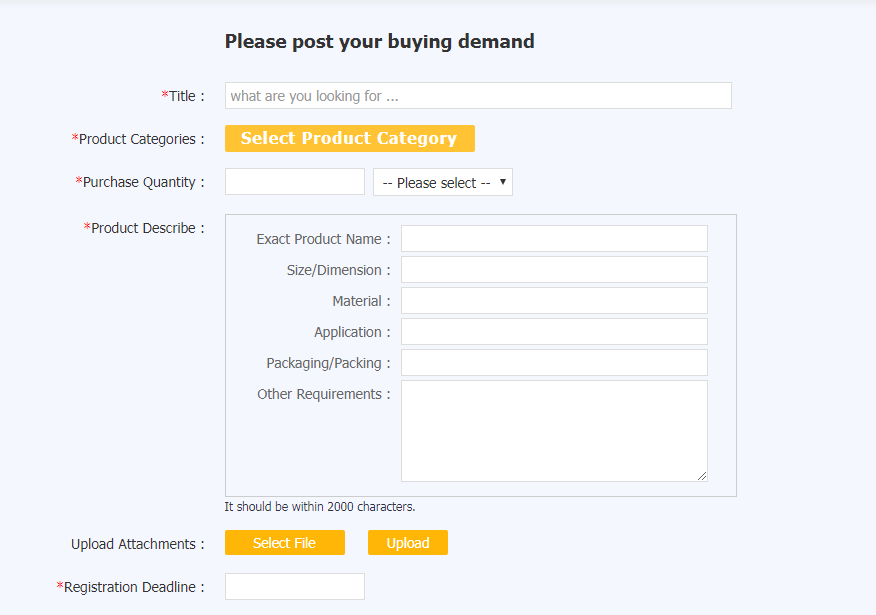
Task: Click the Product Categories label
Action: click(x=138, y=139)
